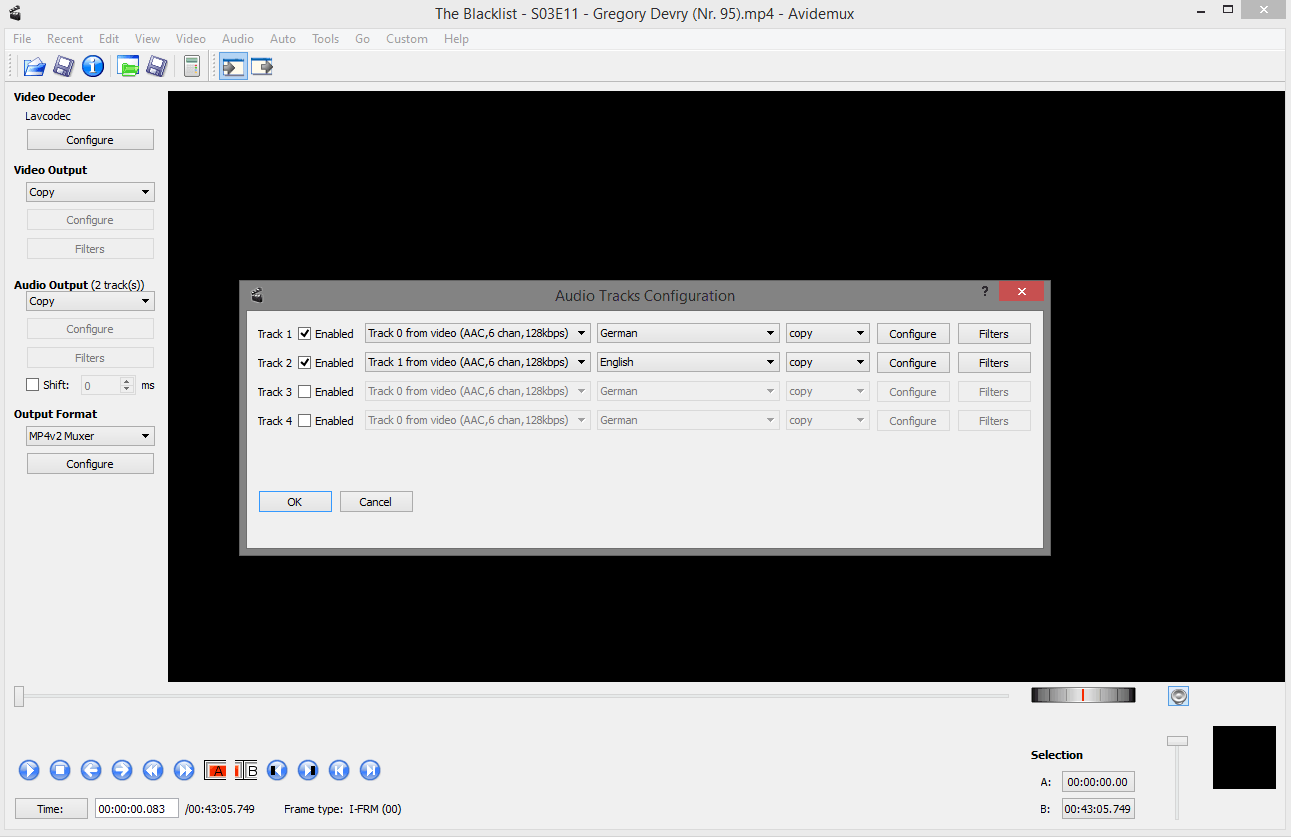Open Output Format MP4v2 Muxer dropdown
The width and height of the screenshot is (1291, 837).
click(x=90, y=436)
